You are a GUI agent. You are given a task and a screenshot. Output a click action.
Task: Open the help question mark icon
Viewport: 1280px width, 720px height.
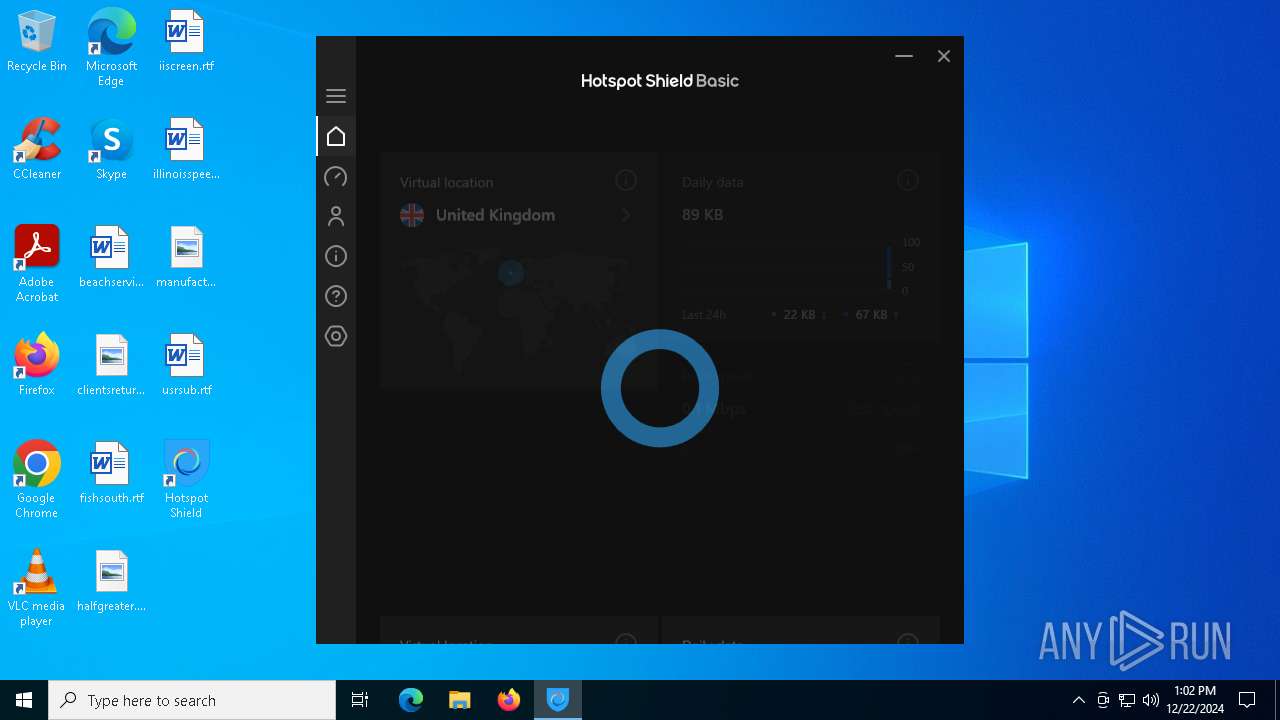pyautogui.click(x=336, y=296)
